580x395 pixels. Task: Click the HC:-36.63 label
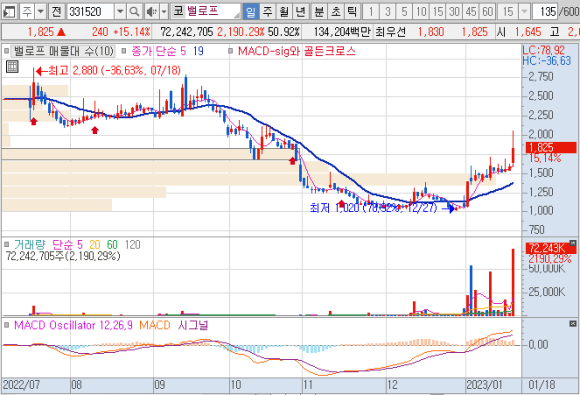(547, 61)
